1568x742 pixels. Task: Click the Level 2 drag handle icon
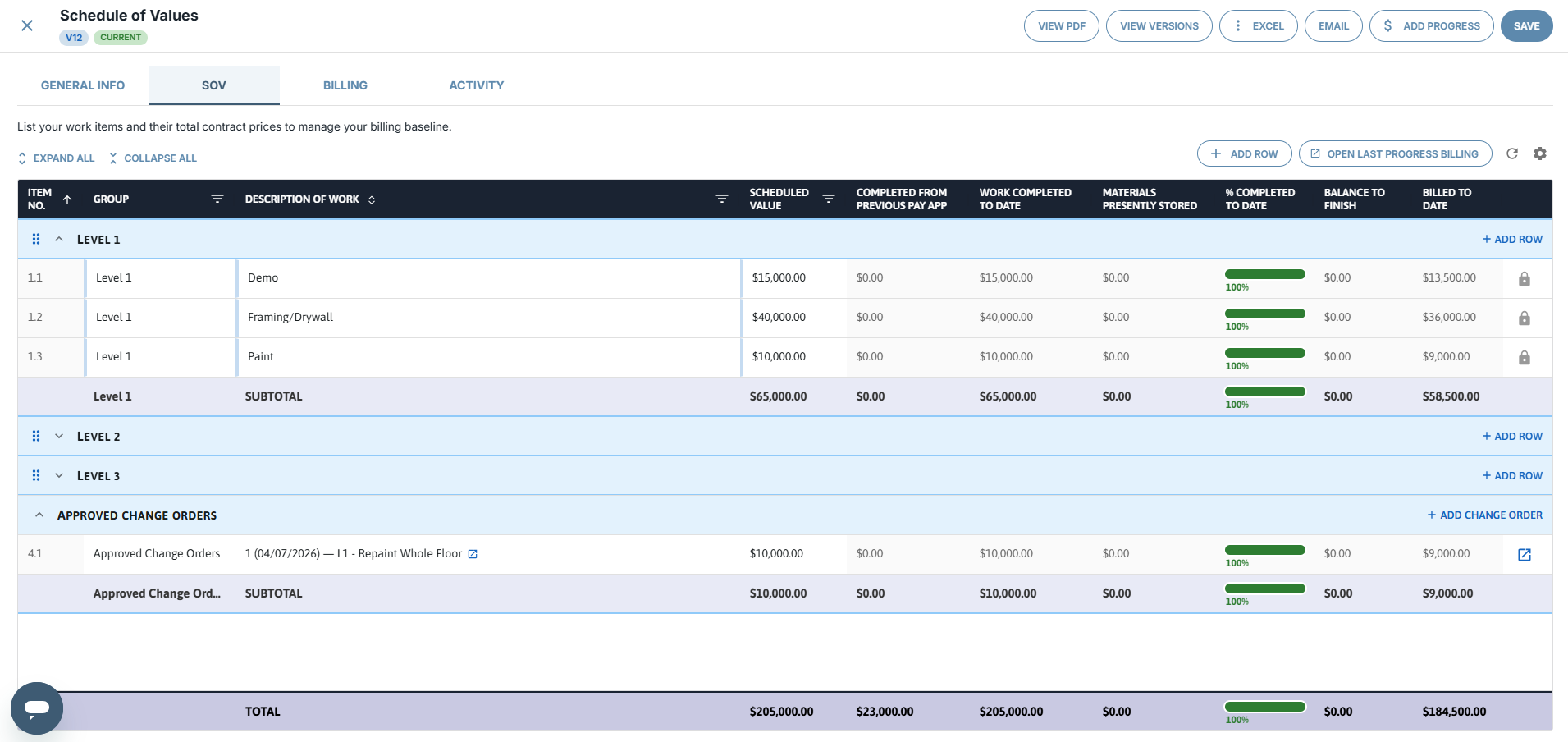(x=36, y=436)
